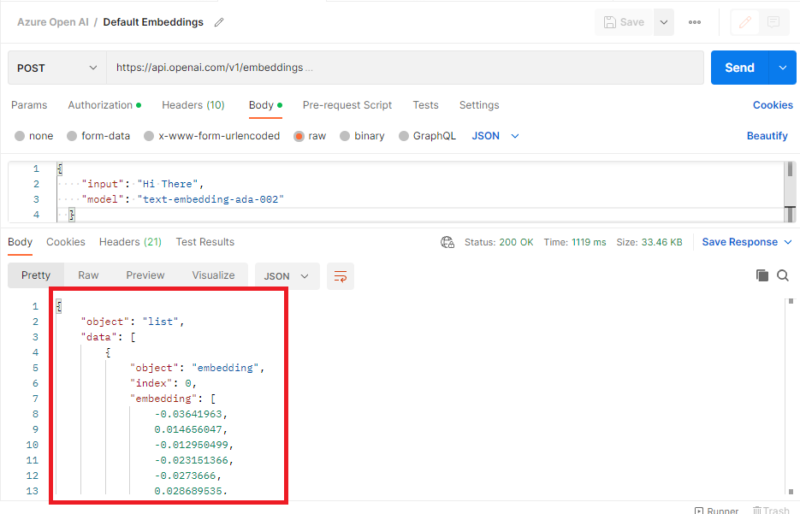
Task: Open the comments icon
Action: [x=772, y=22]
